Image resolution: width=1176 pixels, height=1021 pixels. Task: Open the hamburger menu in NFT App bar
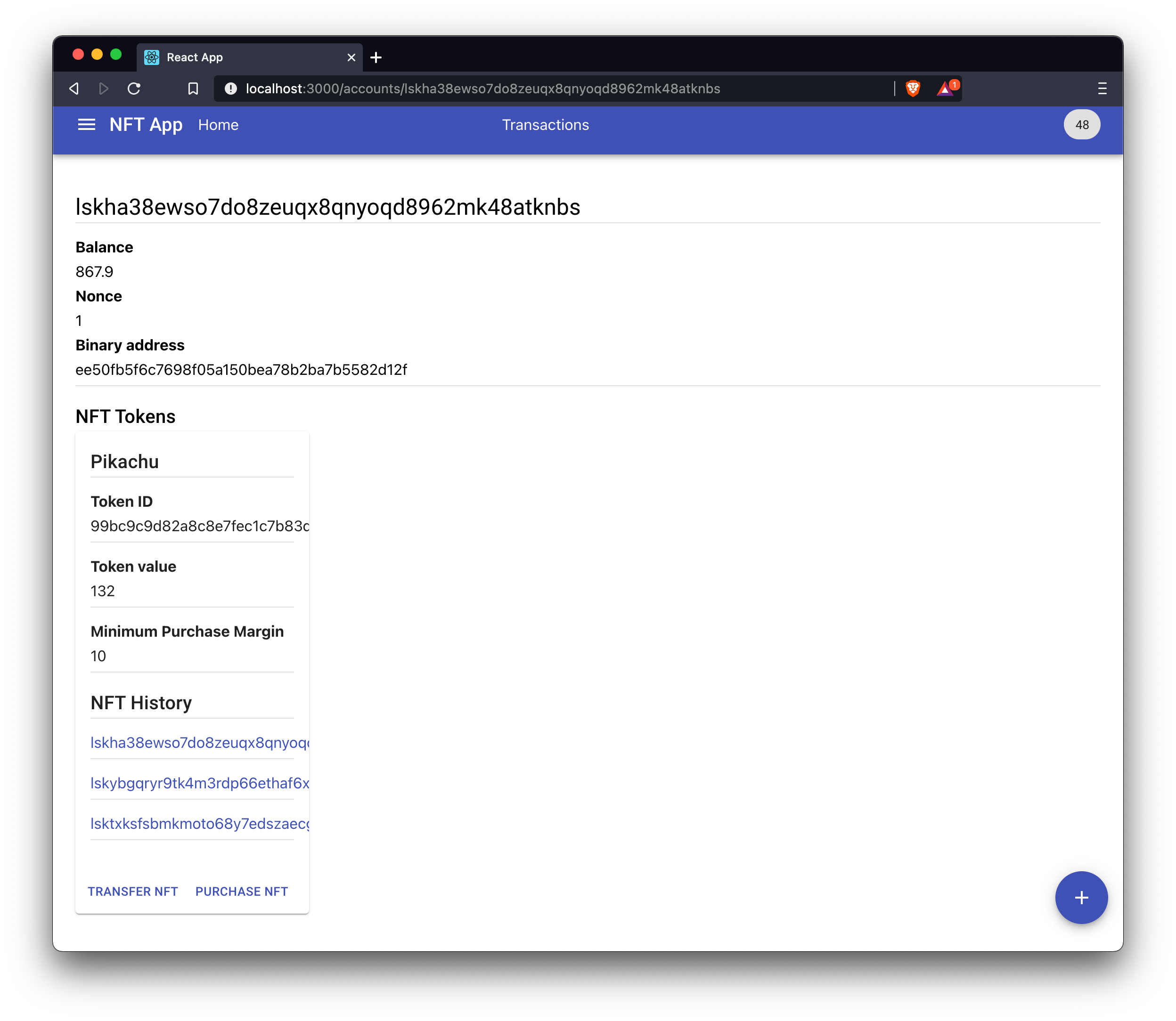[x=86, y=125]
